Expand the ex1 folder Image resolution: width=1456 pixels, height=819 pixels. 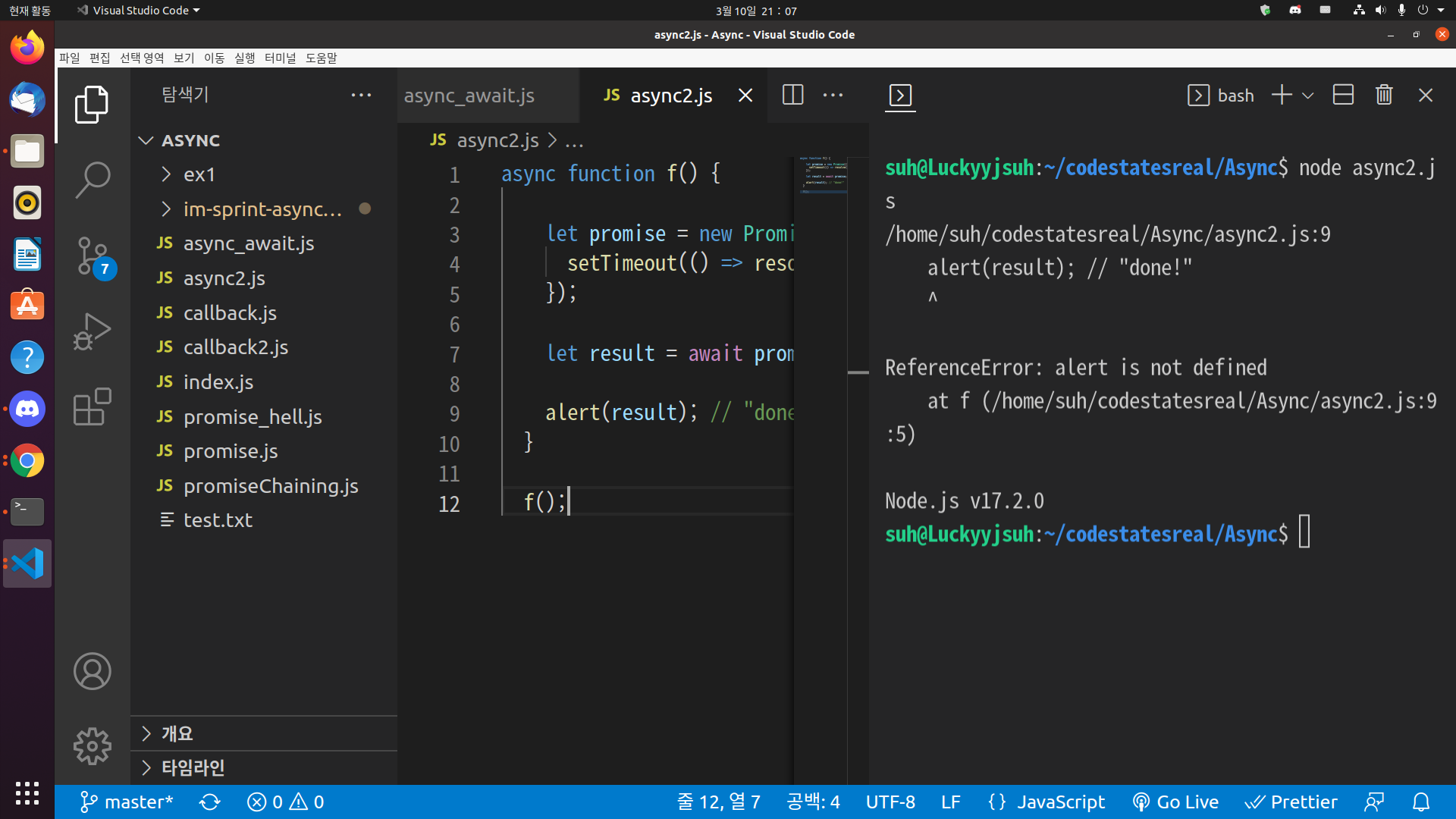(199, 174)
